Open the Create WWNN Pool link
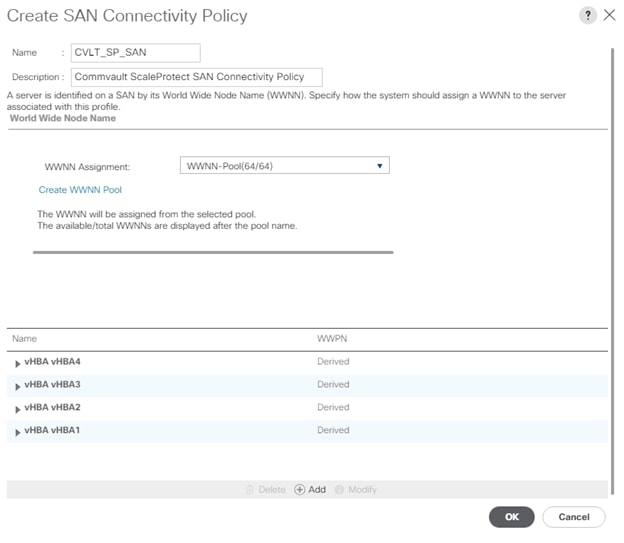The width and height of the screenshot is (624, 543). (x=80, y=189)
